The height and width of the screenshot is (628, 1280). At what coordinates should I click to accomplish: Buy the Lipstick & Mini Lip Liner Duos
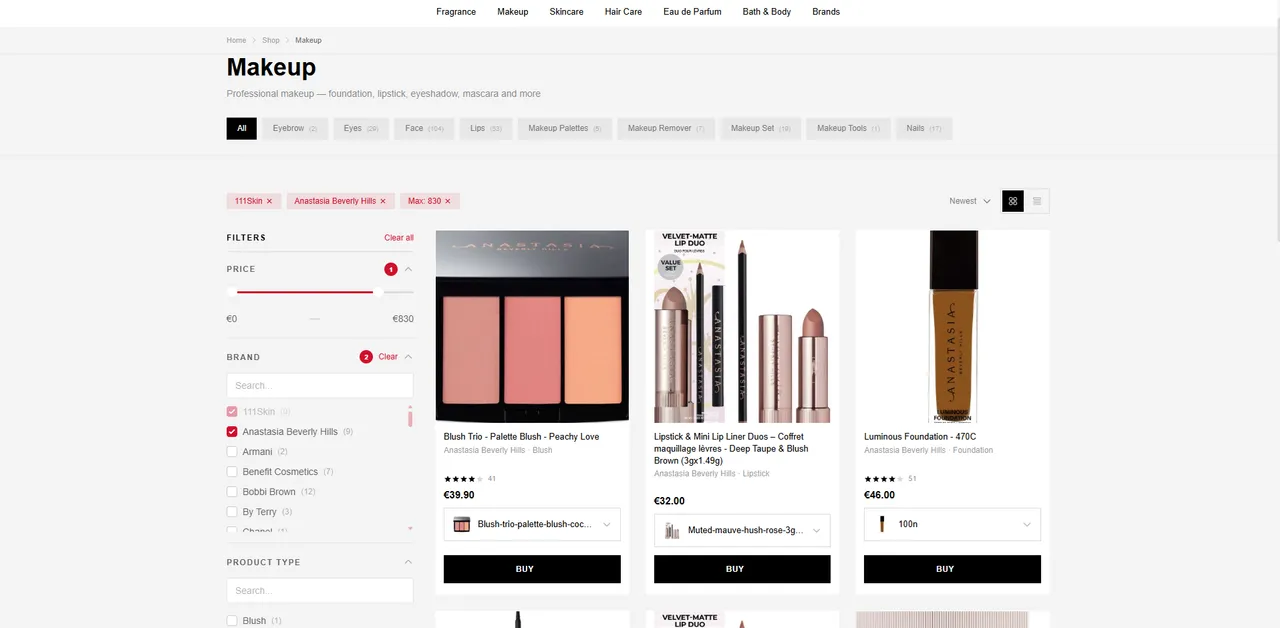pyautogui.click(x=742, y=569)
